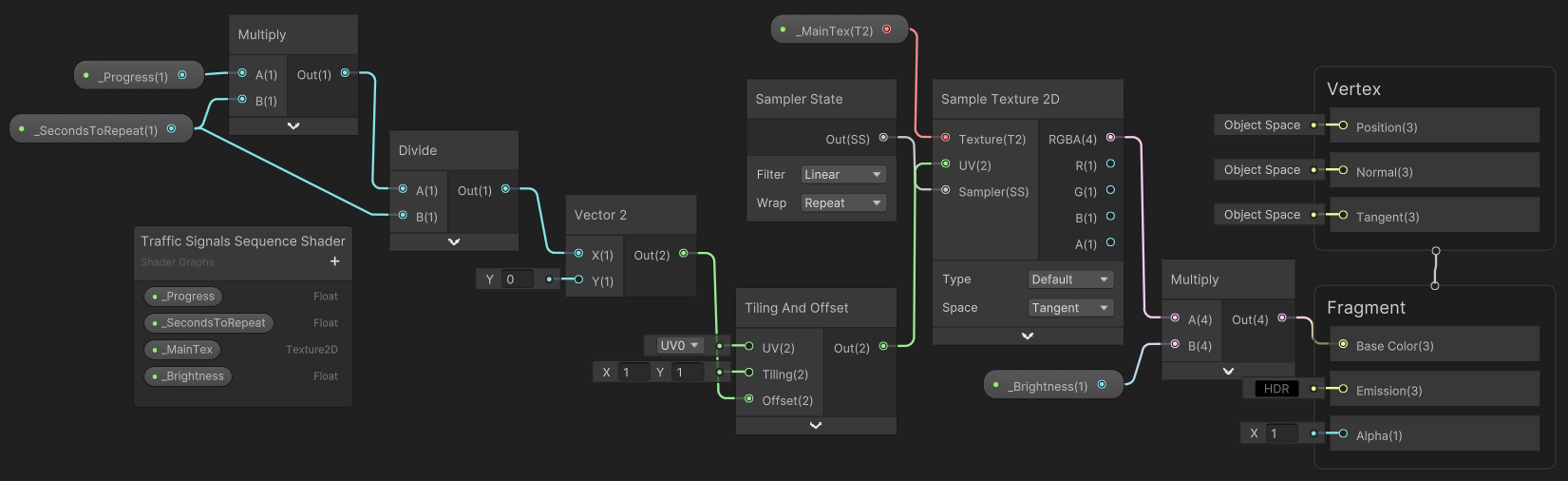Viewport: 1568px width, 481px height.
Task: Click the Out(SS) port on Sampler State
Action: tap(883, 138)
